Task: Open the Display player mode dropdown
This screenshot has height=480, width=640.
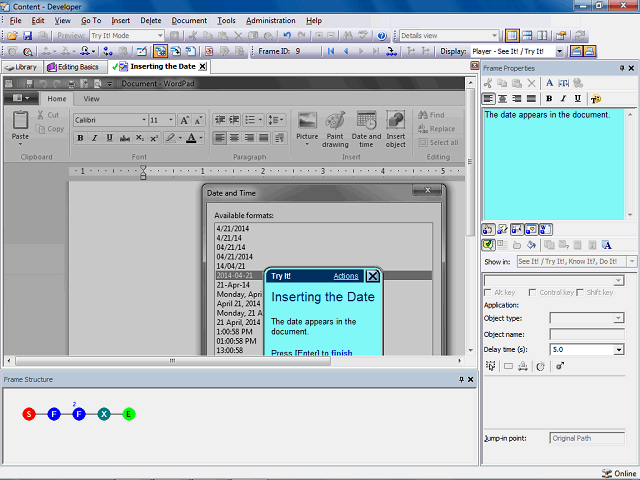Action: click(x=559, y=51)
